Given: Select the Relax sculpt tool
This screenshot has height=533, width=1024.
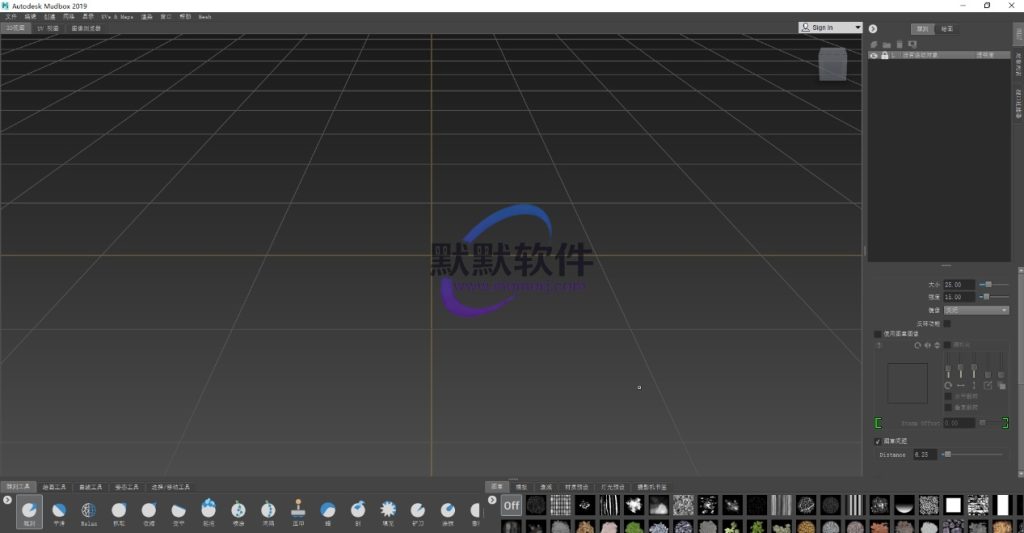Looking at the screenshot, I should (x=88, y=510).
